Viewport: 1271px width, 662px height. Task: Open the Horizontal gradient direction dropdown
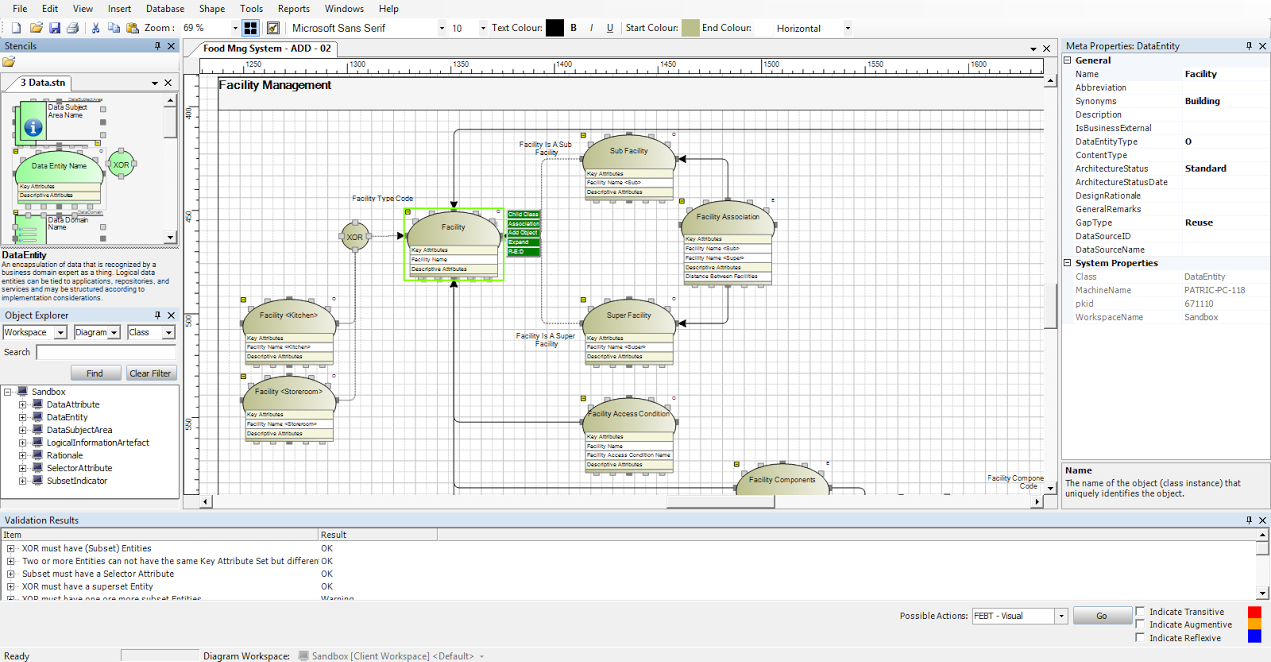[x=848, y=28]
